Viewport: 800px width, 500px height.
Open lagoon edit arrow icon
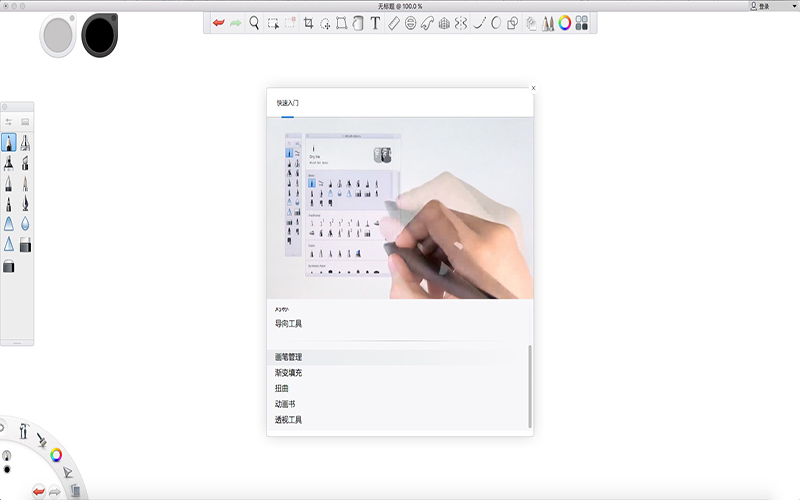[x=68, y=472]
